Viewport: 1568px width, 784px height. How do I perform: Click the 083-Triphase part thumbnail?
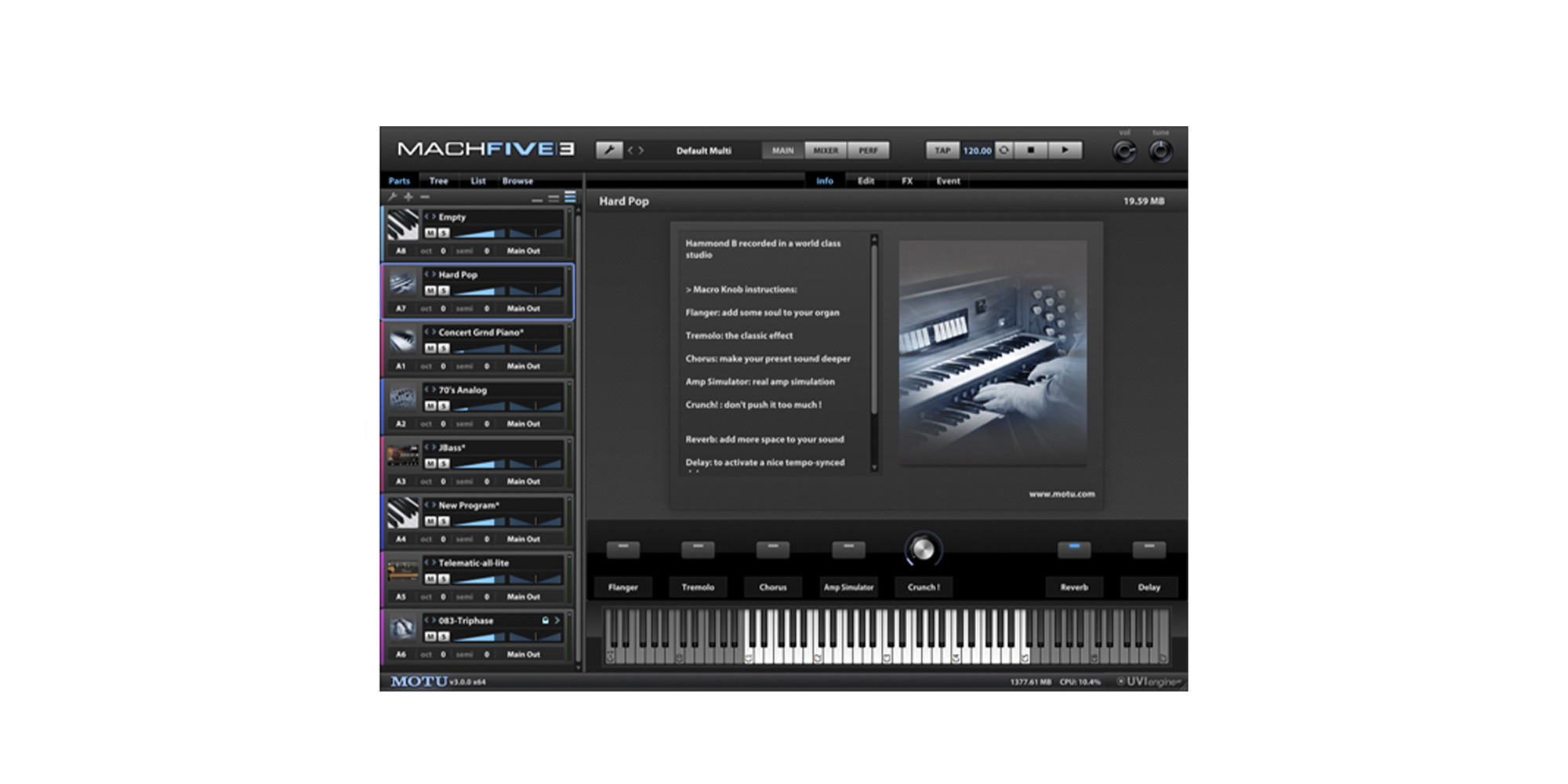403,629
